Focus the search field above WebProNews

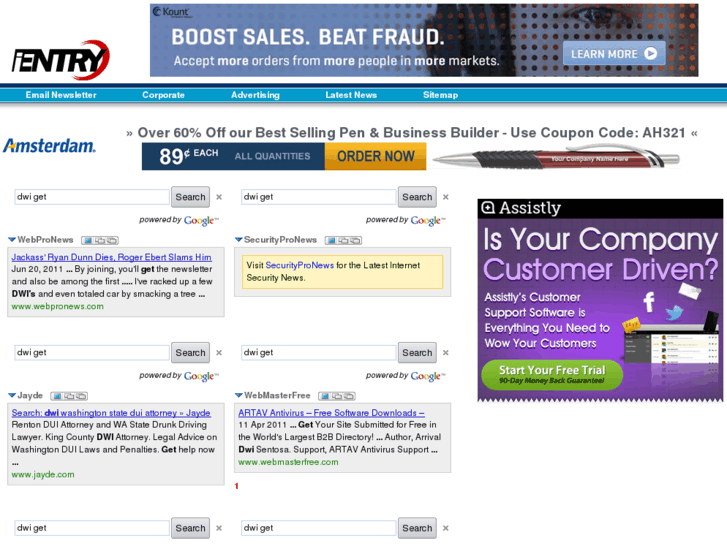point(92,197)
